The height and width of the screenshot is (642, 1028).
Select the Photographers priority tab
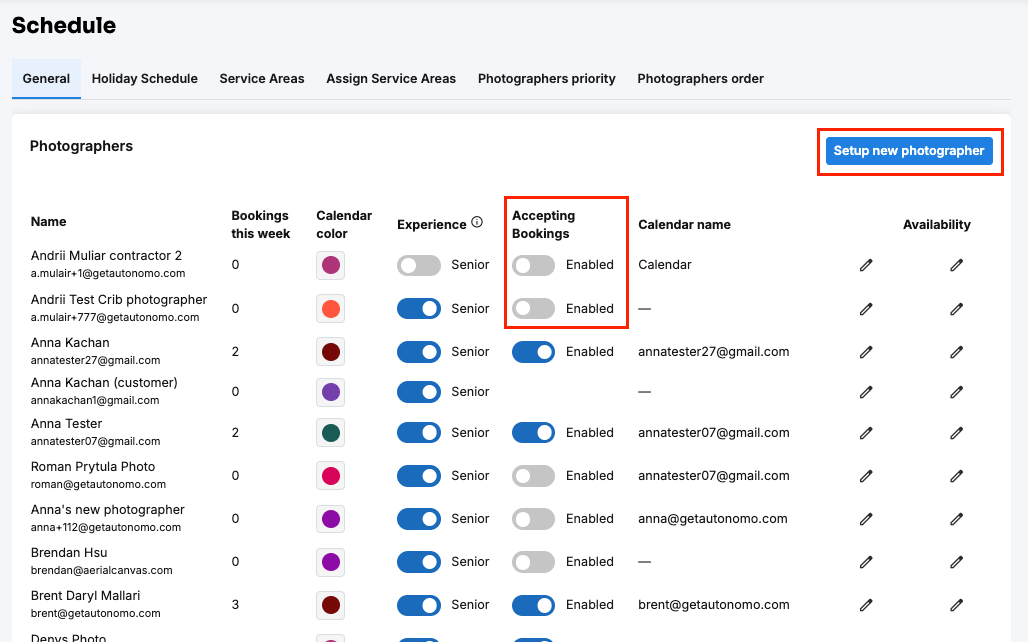coord(547,79)
